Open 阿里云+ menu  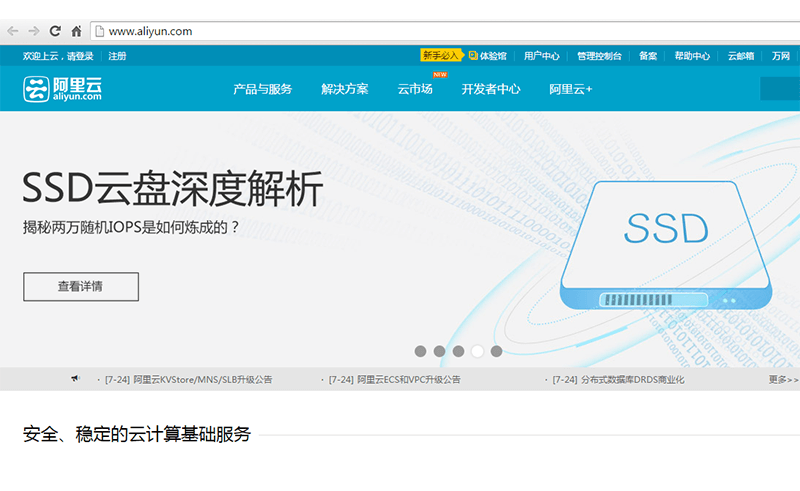coord(570,89)
